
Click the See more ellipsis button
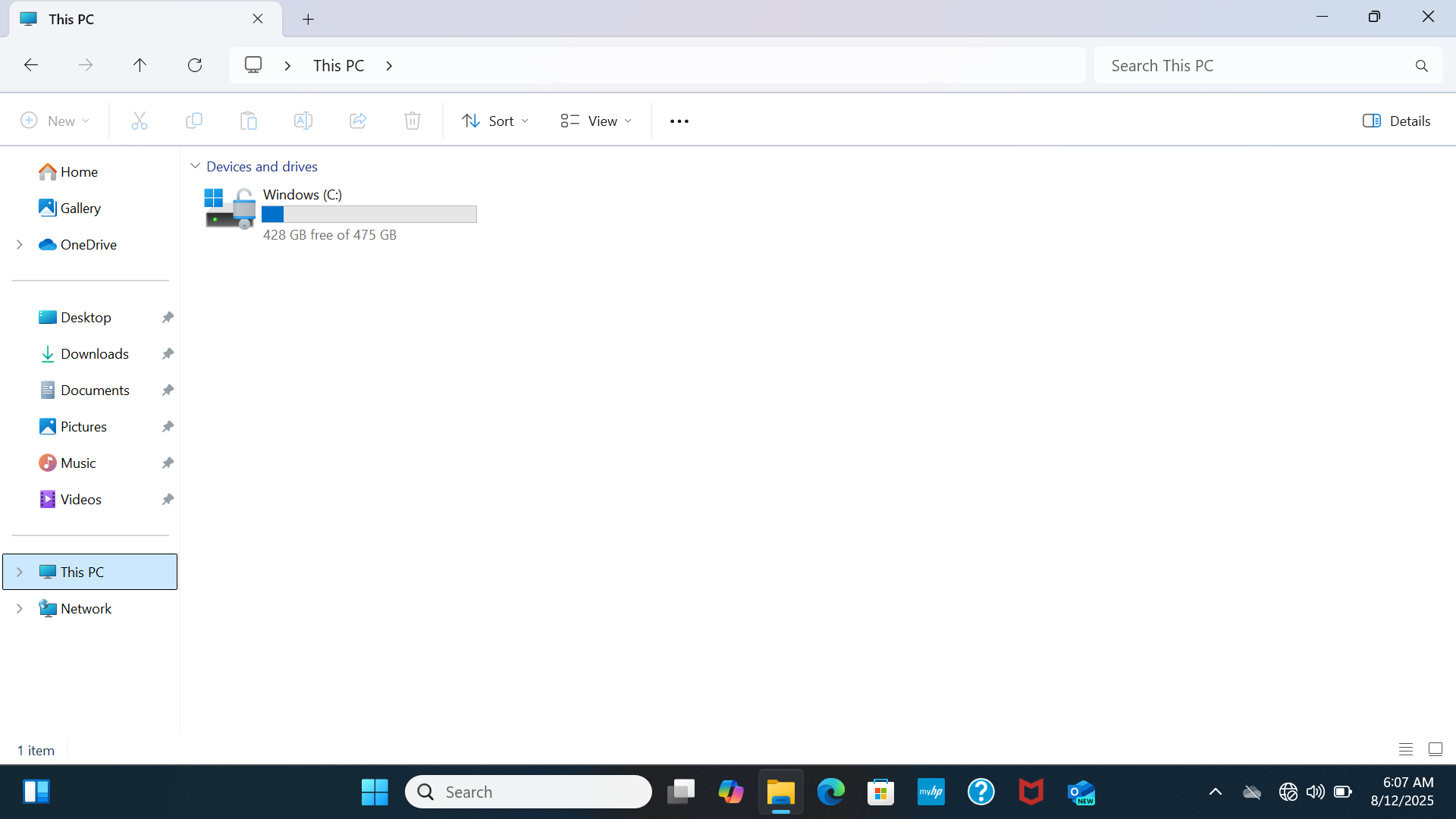click(x=679, y=121)
